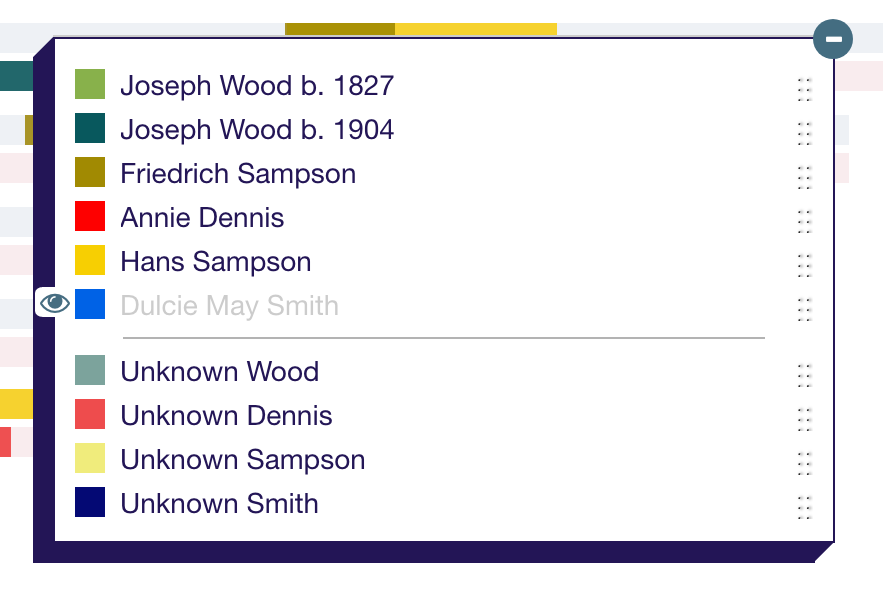Click the blue Dulcie May Smith swatch

(x=90, y=305)
